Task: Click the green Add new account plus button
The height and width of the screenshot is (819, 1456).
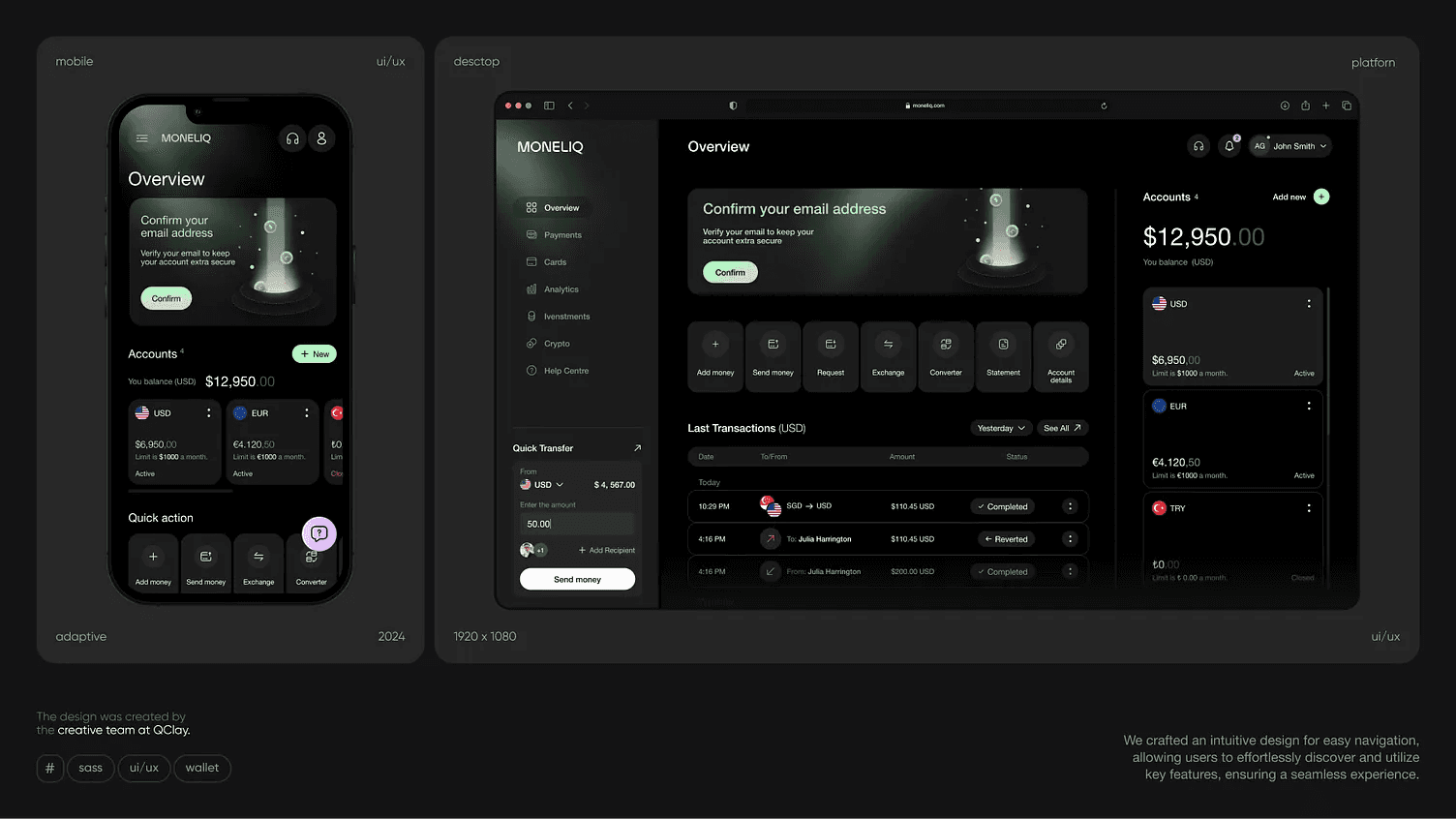Action: coord(1321,197)
